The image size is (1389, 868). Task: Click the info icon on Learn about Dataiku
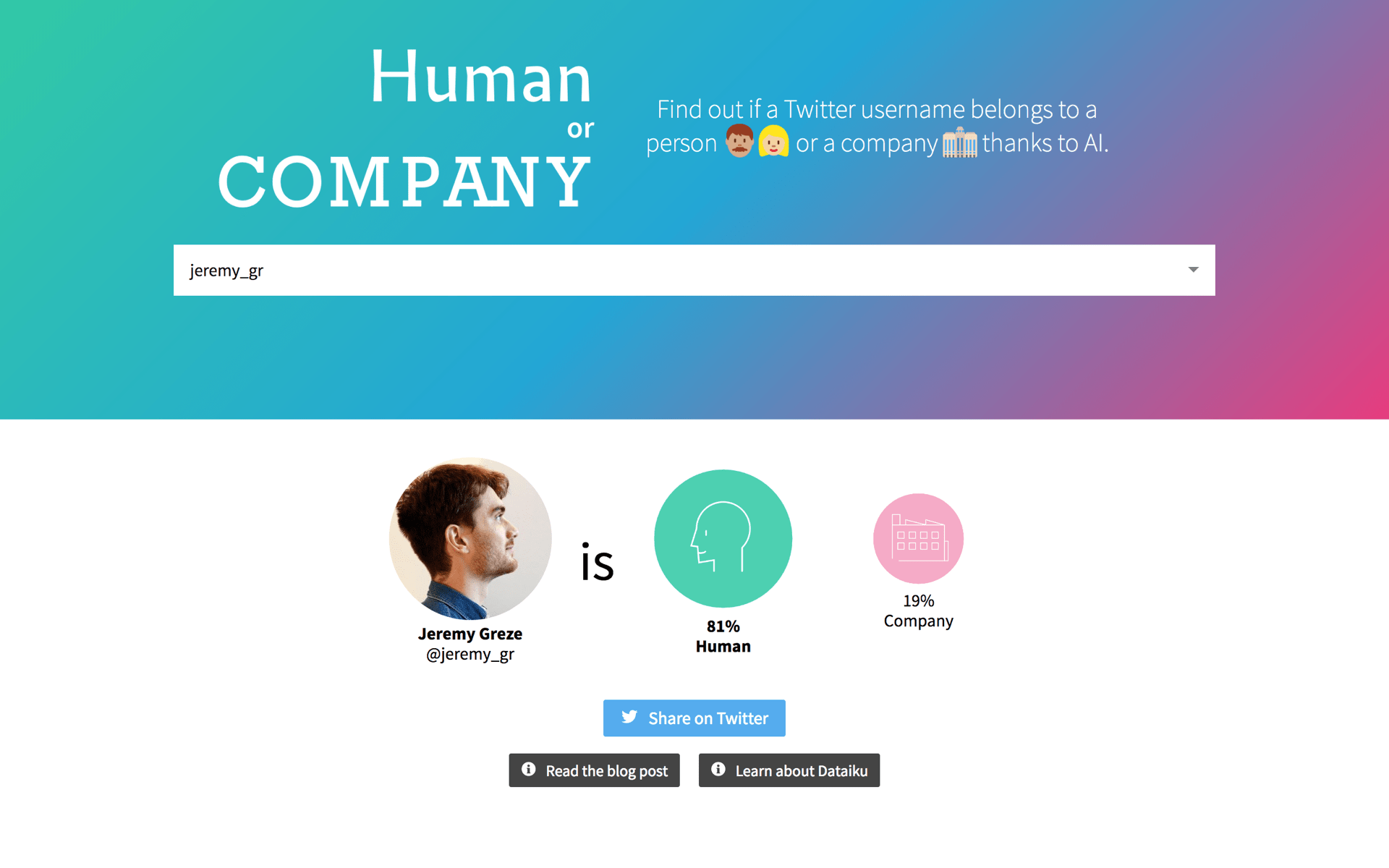pyautogui.click(x=718, y=770)
